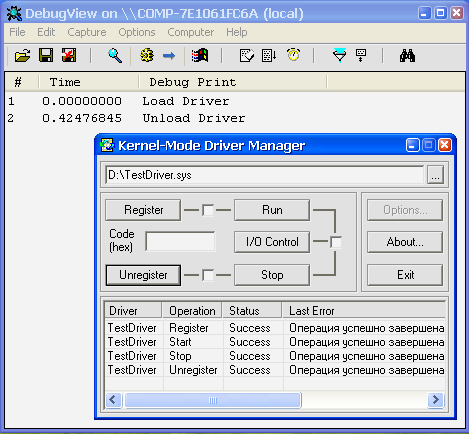
Task: Toggle checkbox between Register and Run
Action: (208, 210)
